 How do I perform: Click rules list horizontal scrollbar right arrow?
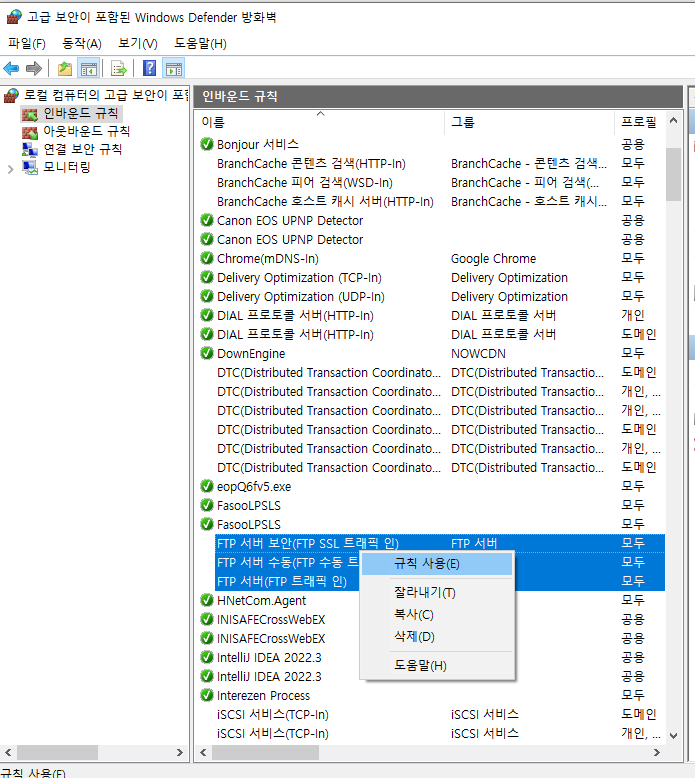click(657, 753)
